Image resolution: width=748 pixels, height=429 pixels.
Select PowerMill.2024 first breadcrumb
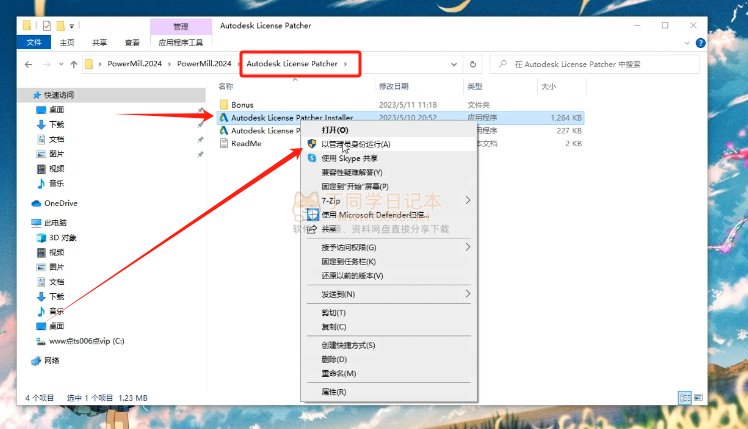click(135, 63)
